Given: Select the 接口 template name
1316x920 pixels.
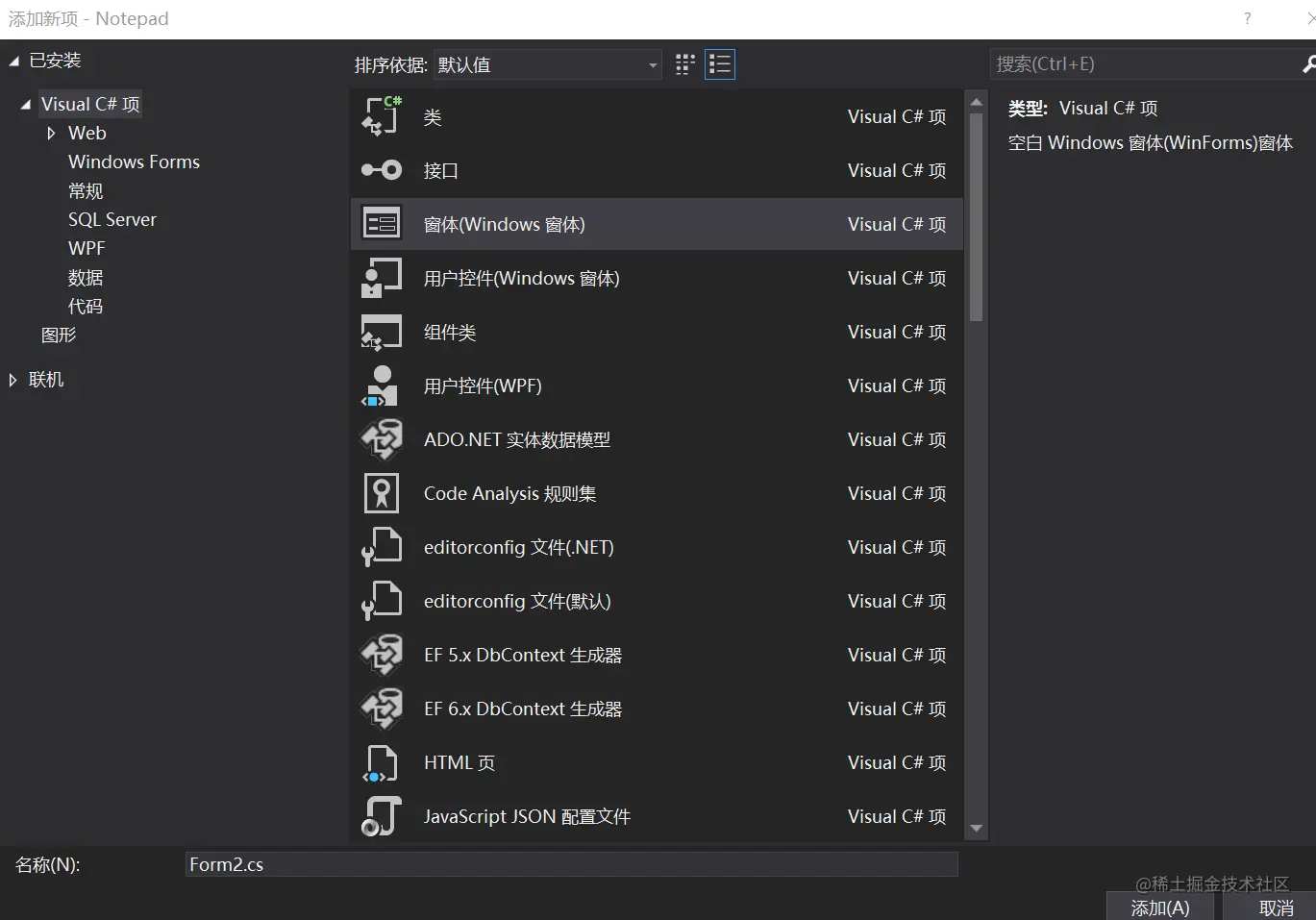Looking at the screenshot, I should [x=441, y=171].
